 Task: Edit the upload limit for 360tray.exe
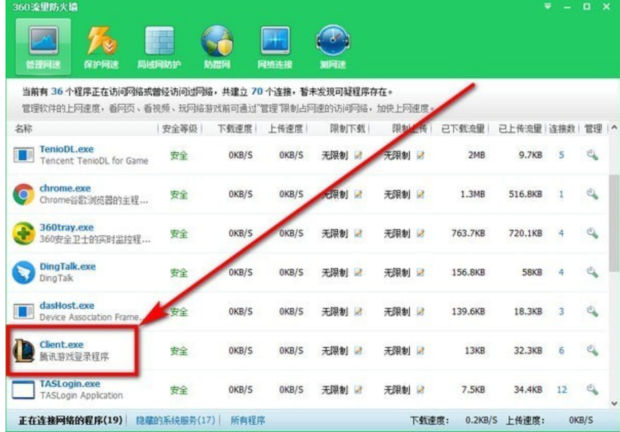click(420, 234)
